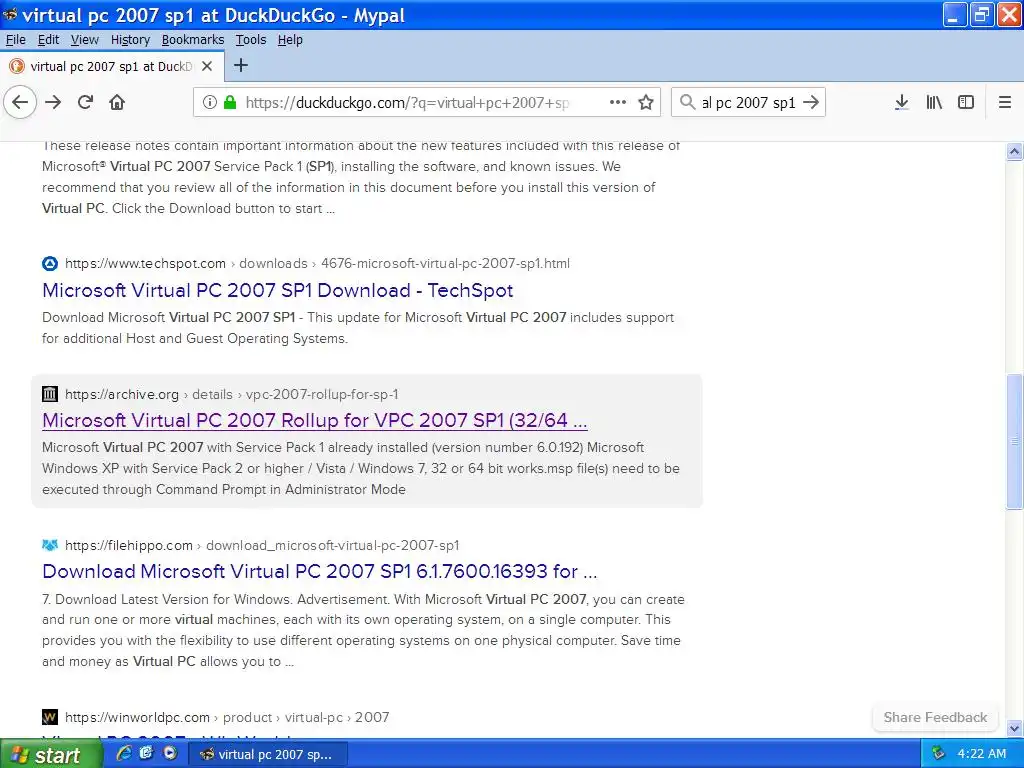
Task: Click the green secure connection padlock
Action: [230, 102]
